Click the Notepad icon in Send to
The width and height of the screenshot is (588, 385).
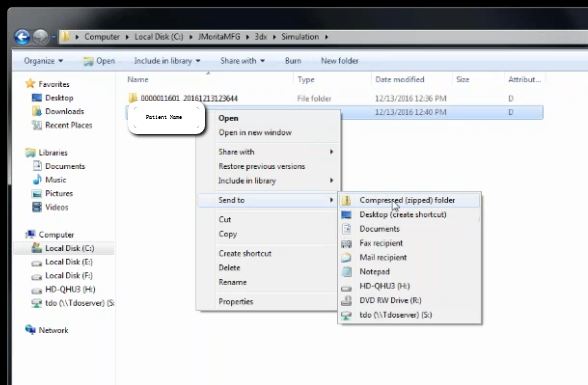pos(346,272)
